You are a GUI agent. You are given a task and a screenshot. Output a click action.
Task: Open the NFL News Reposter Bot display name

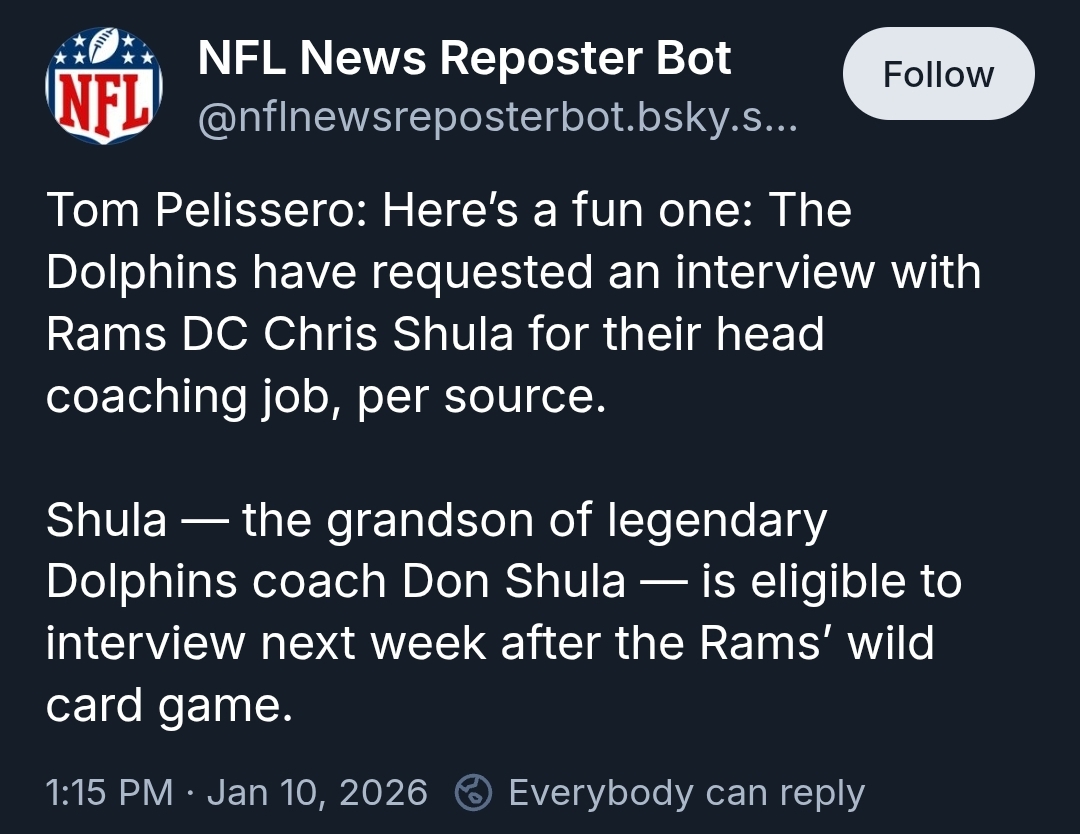pos(464,58)
